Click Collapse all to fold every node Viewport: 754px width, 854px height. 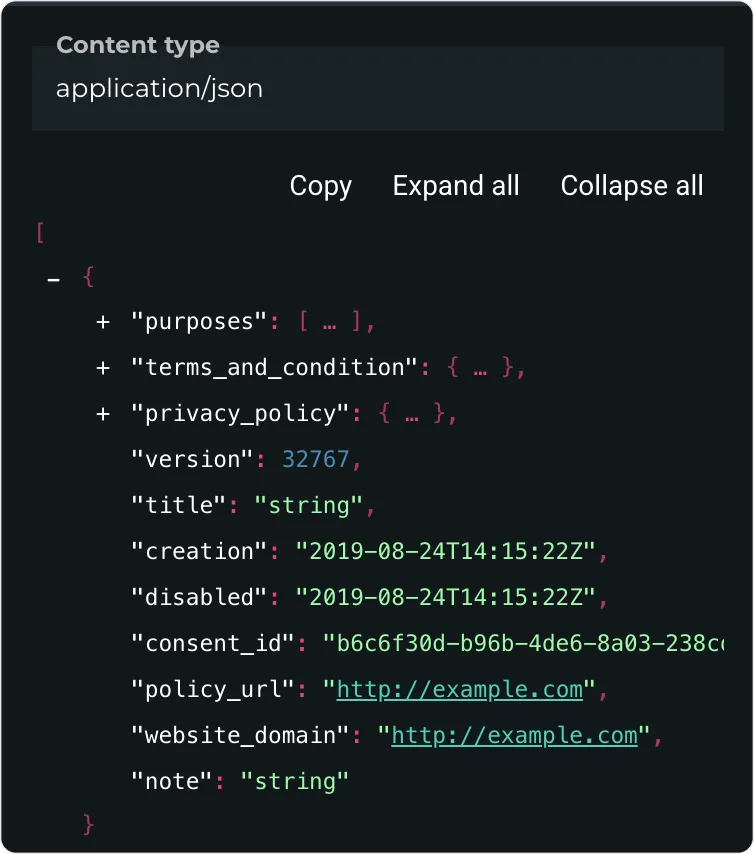[x=631, y=186]
